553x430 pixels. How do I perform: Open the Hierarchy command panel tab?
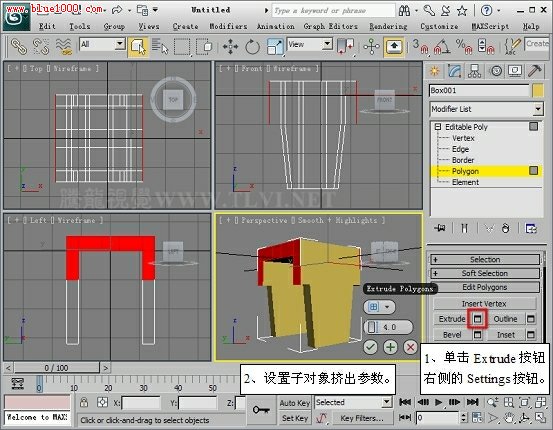point(474,71)
